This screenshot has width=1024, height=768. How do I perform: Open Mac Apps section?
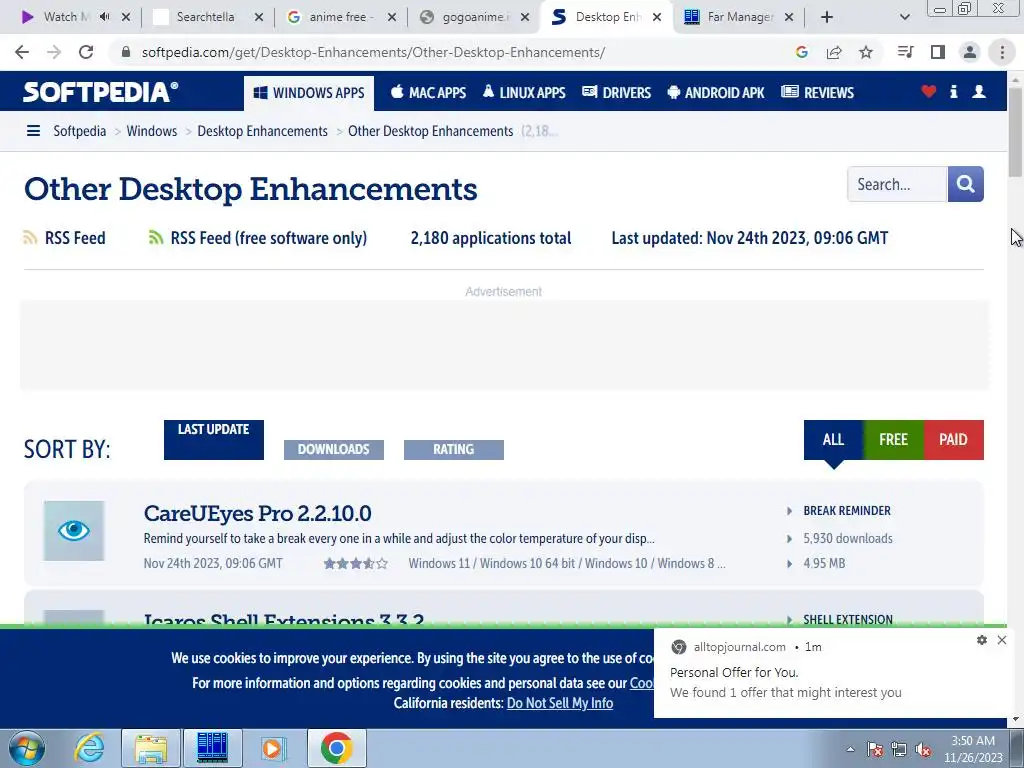428,93
